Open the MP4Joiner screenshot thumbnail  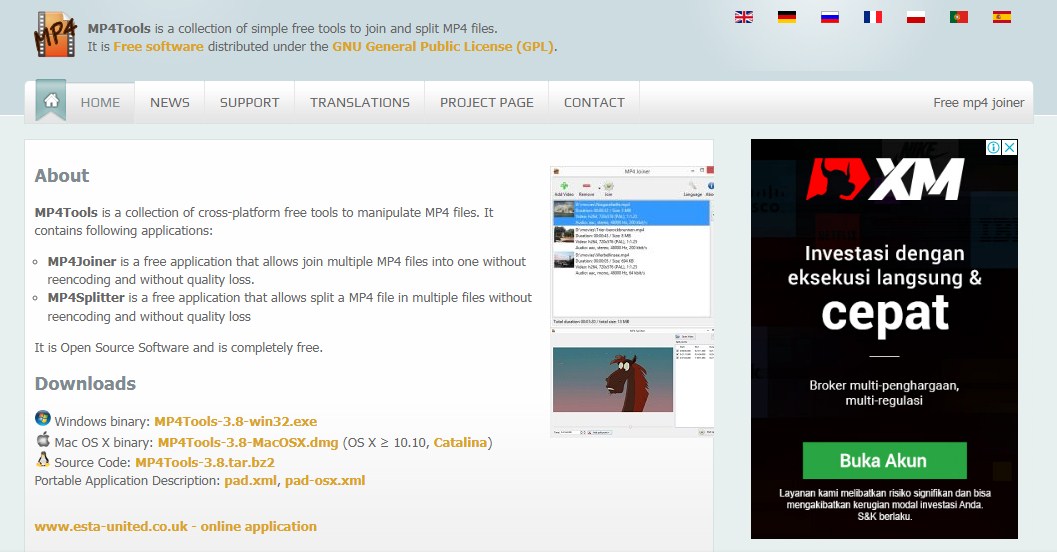(x=632, y=245)
